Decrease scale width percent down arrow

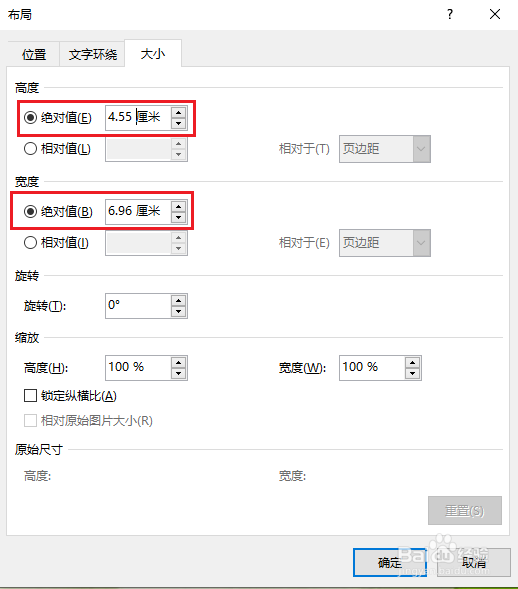[x=412, y=373]
